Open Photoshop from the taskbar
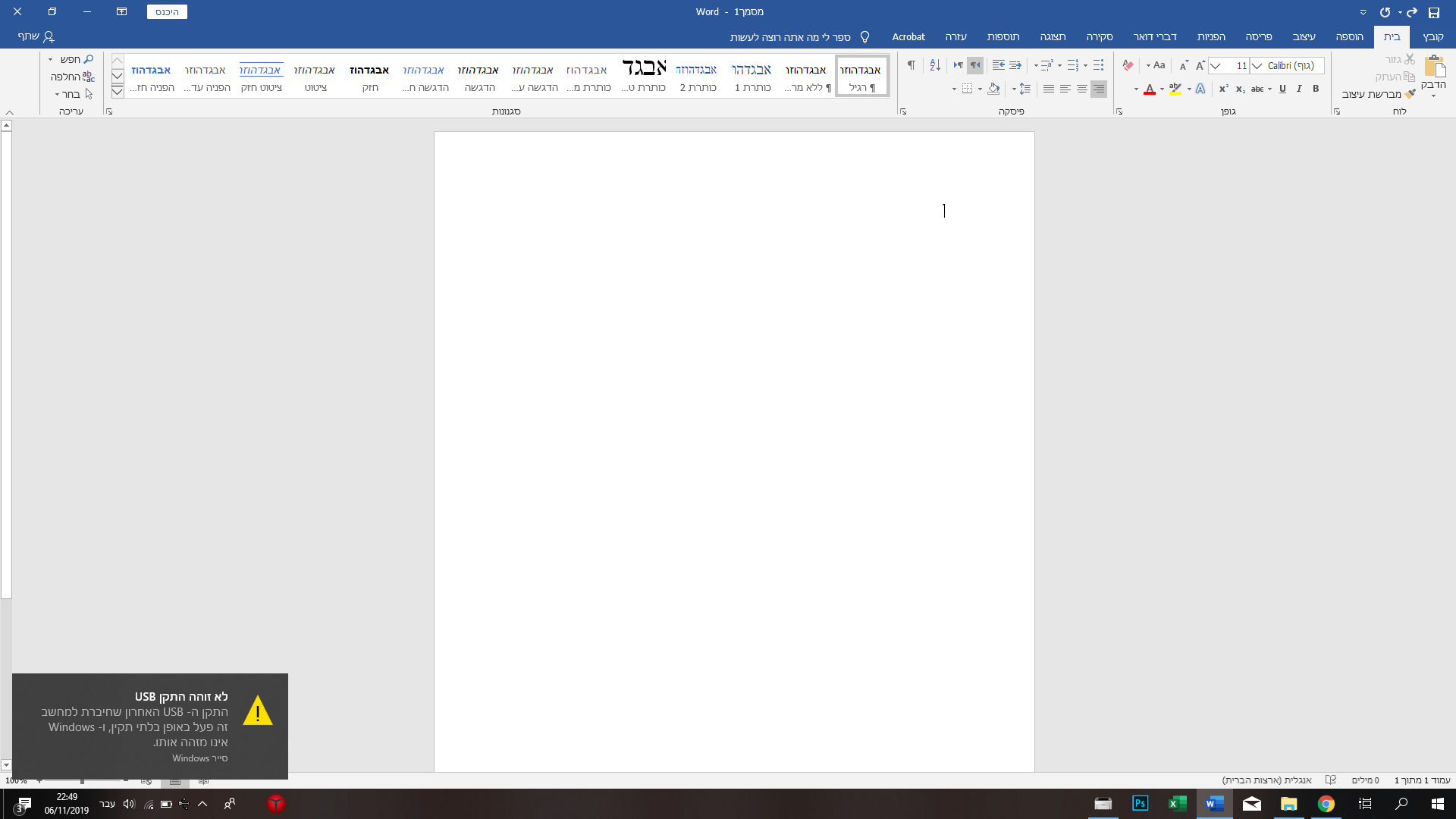Image resolution: width=1456 pixels, height=819 pixels. (1140, 804)
